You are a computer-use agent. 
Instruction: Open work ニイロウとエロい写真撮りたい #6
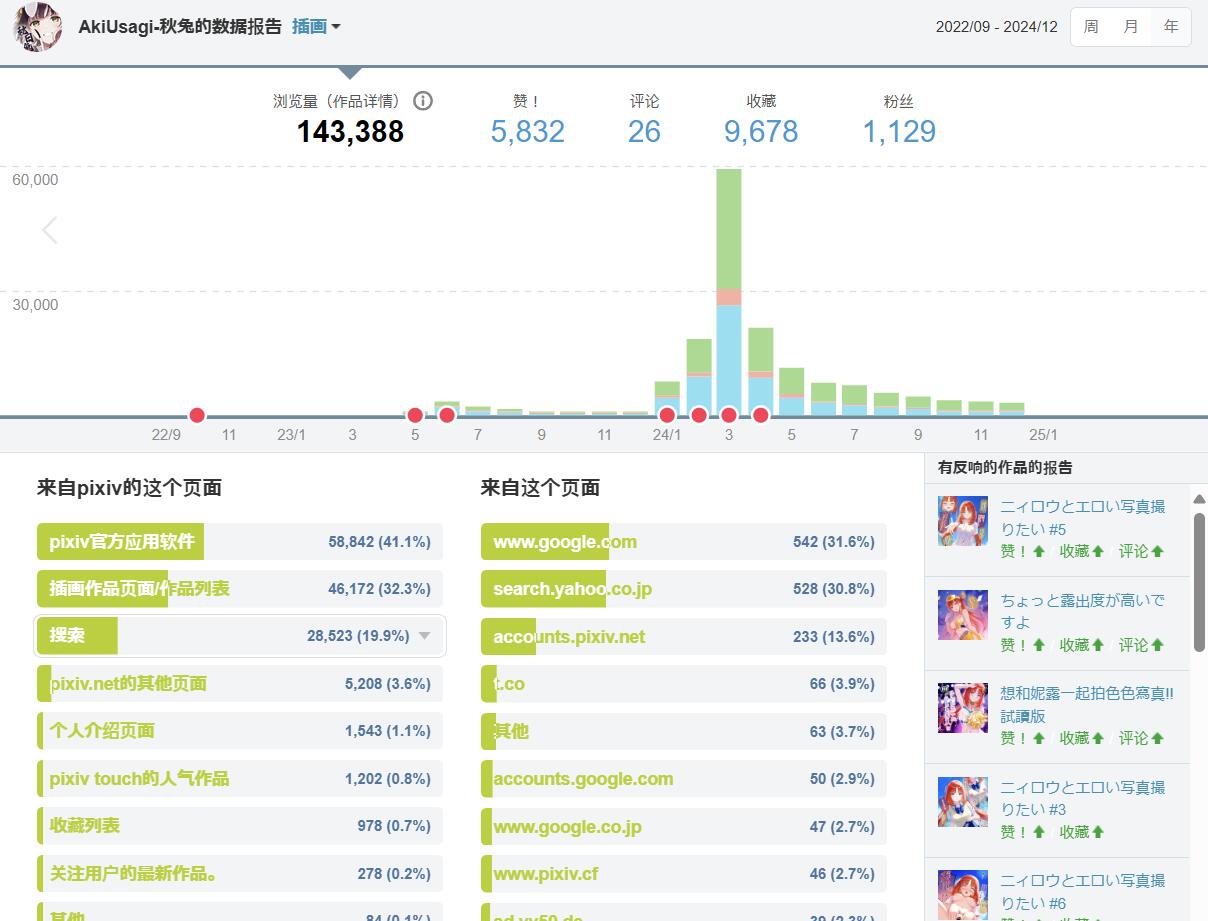click(x=1083, y=891)
